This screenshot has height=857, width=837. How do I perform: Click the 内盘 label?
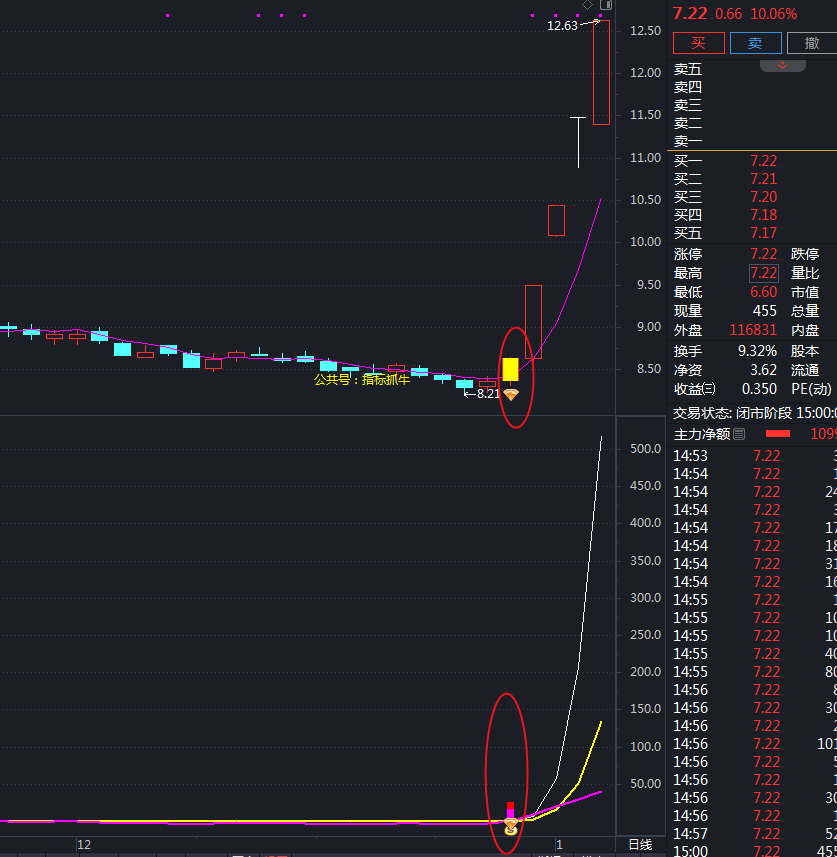click(805, 330)
